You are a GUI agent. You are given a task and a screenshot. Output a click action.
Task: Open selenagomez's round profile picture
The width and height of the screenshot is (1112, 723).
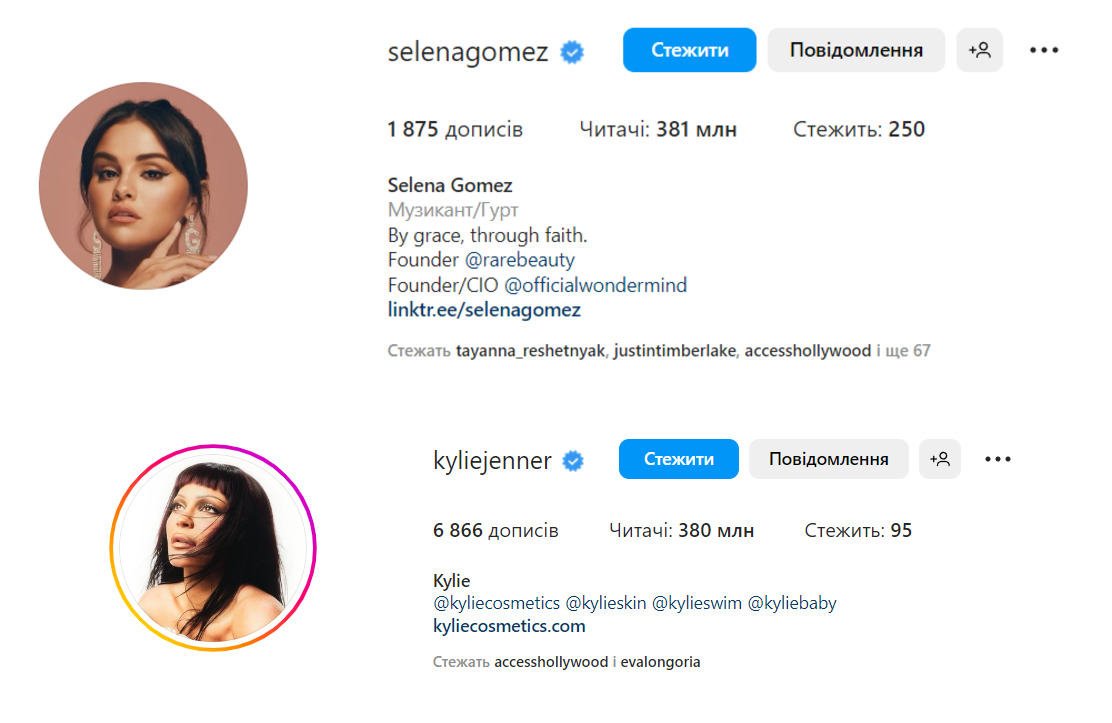(143, 186)
